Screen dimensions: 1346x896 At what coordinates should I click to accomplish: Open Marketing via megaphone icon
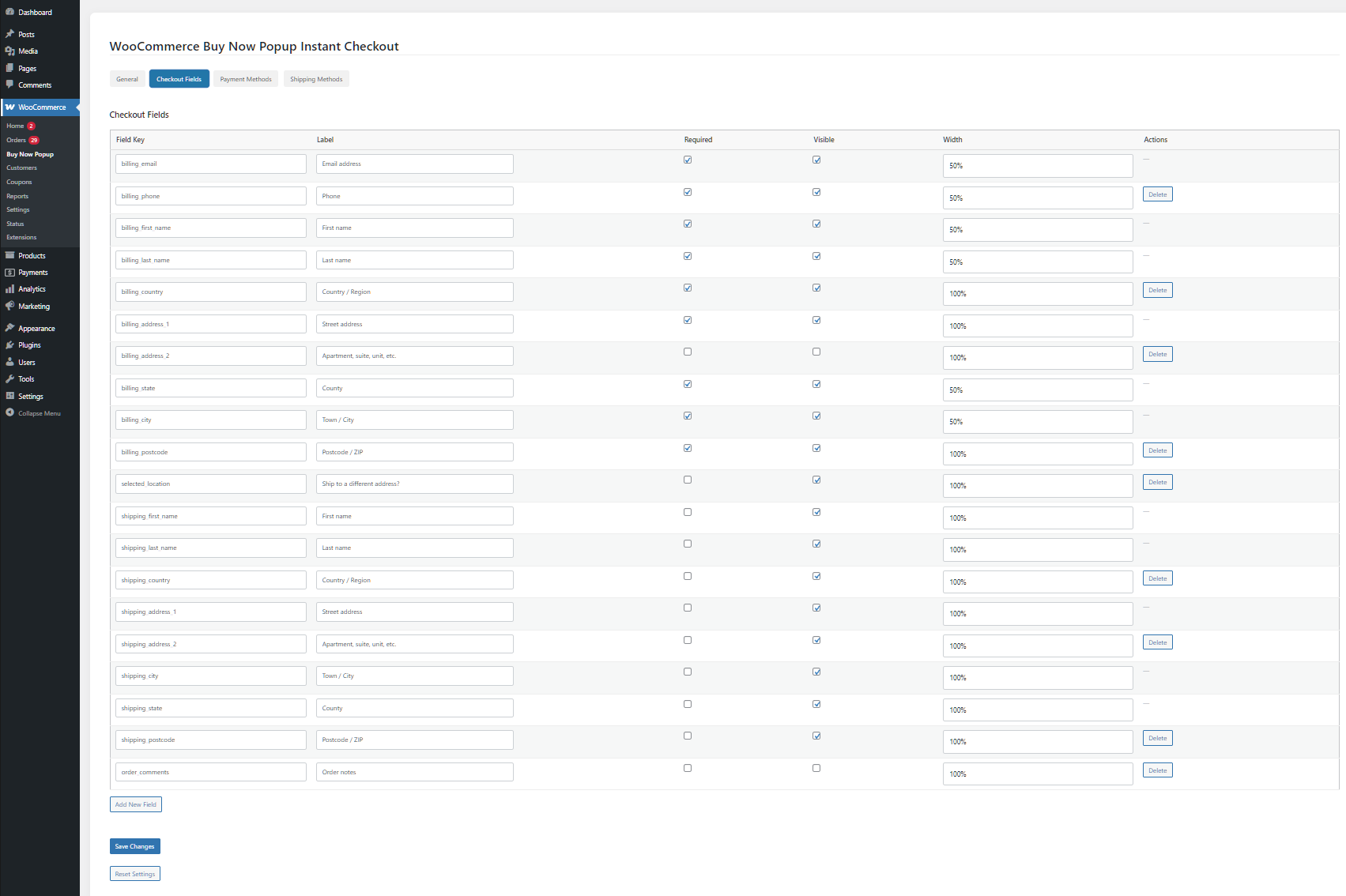pyautogui.click(x=9, y=306)
